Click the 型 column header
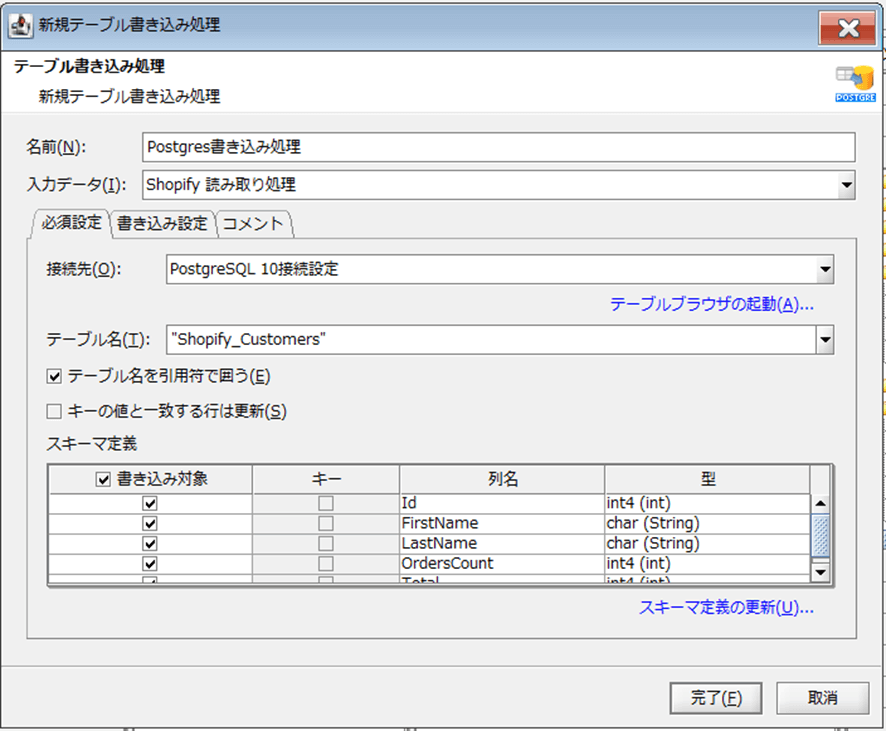The width and height of the screenshot is (886, 731). tap(707, 480)
